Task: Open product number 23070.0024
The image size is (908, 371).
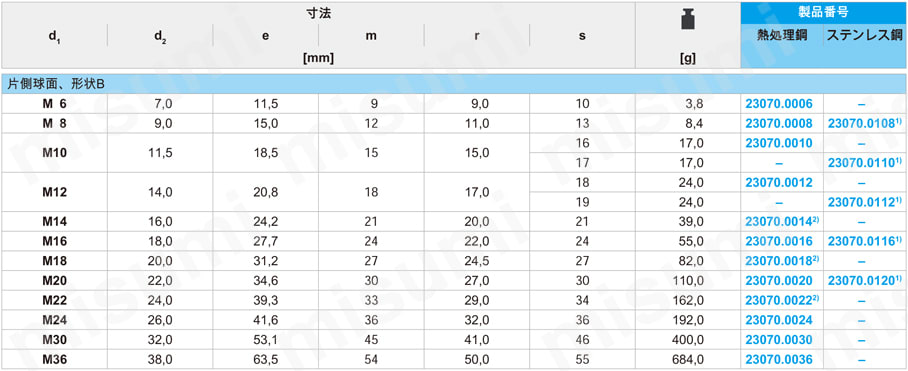Action: 779,320
